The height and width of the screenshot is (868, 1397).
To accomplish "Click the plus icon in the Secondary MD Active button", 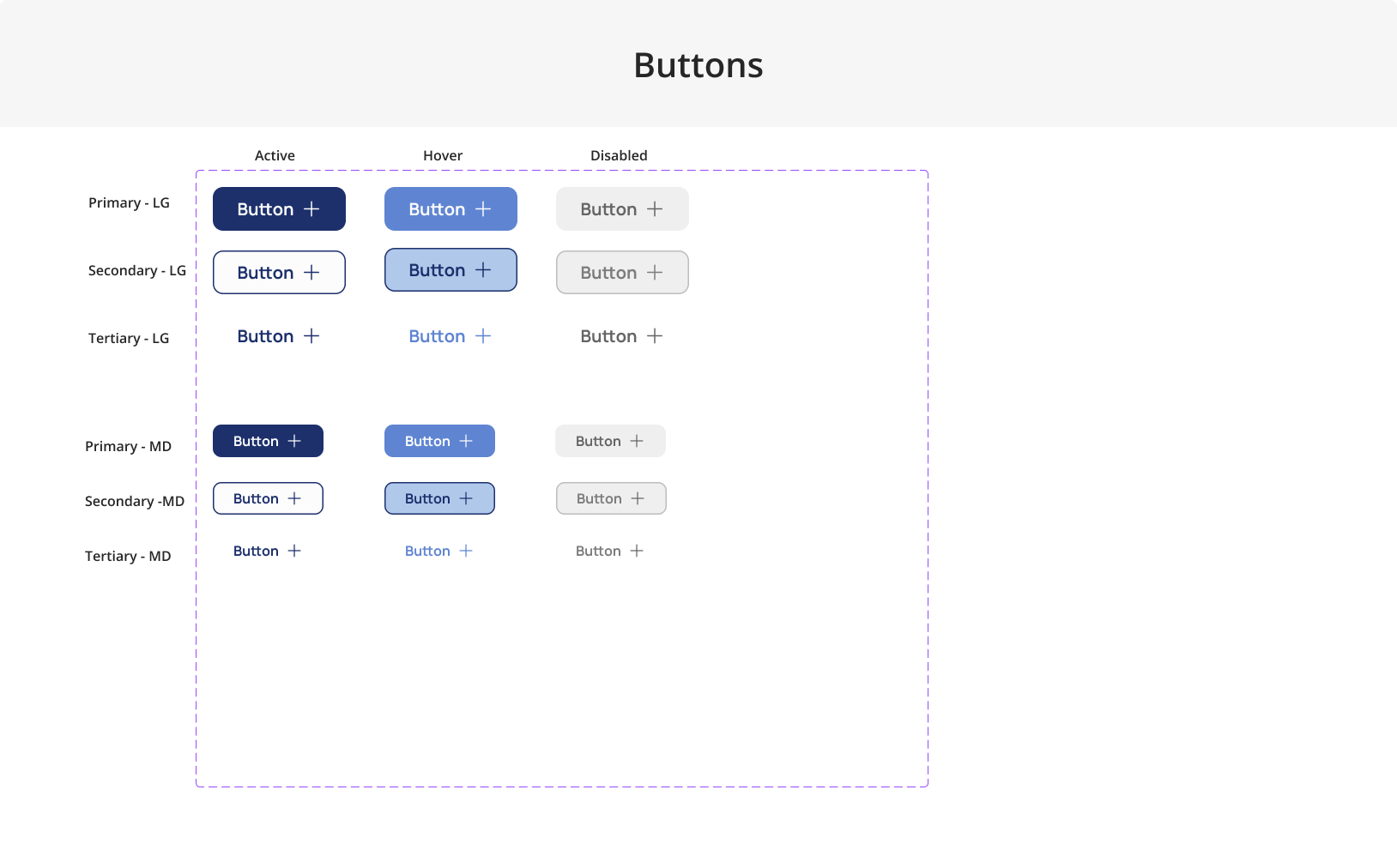I will click(294, 498).
